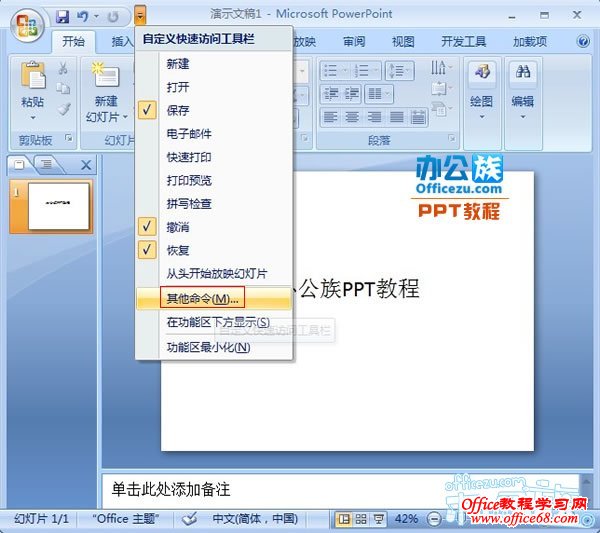Click the Copy icon in clipboard group
The width and height of the screenshot is (600, 533).
[x=63, y=88]
